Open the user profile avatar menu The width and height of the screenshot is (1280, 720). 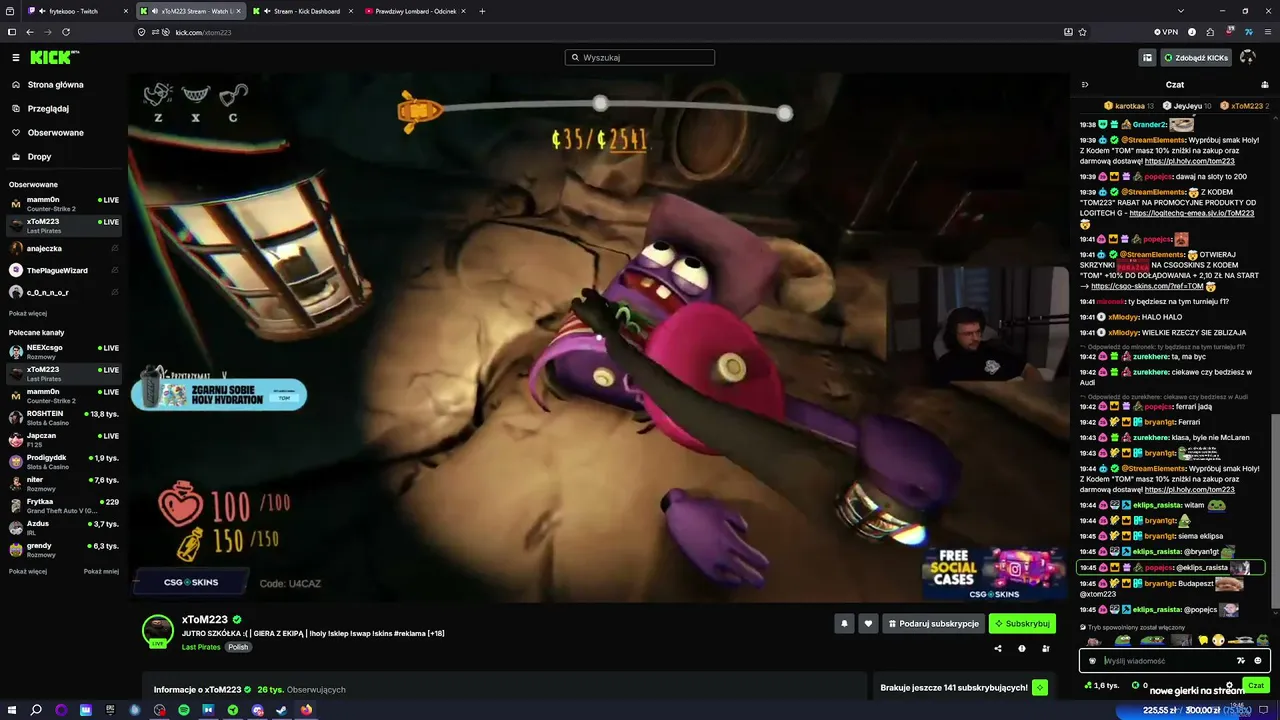click(x=1248, y=58)
